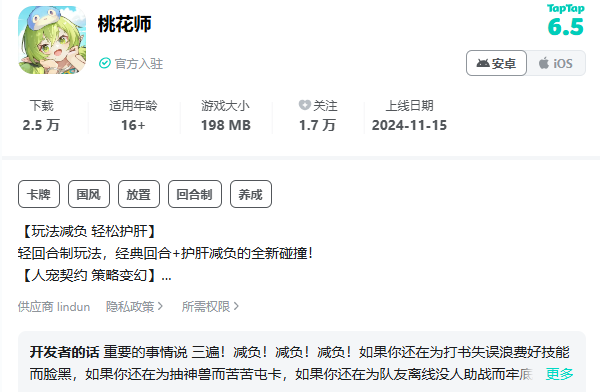Click the 1.7 万 follower count
The image size is (600, 392).
318,125
